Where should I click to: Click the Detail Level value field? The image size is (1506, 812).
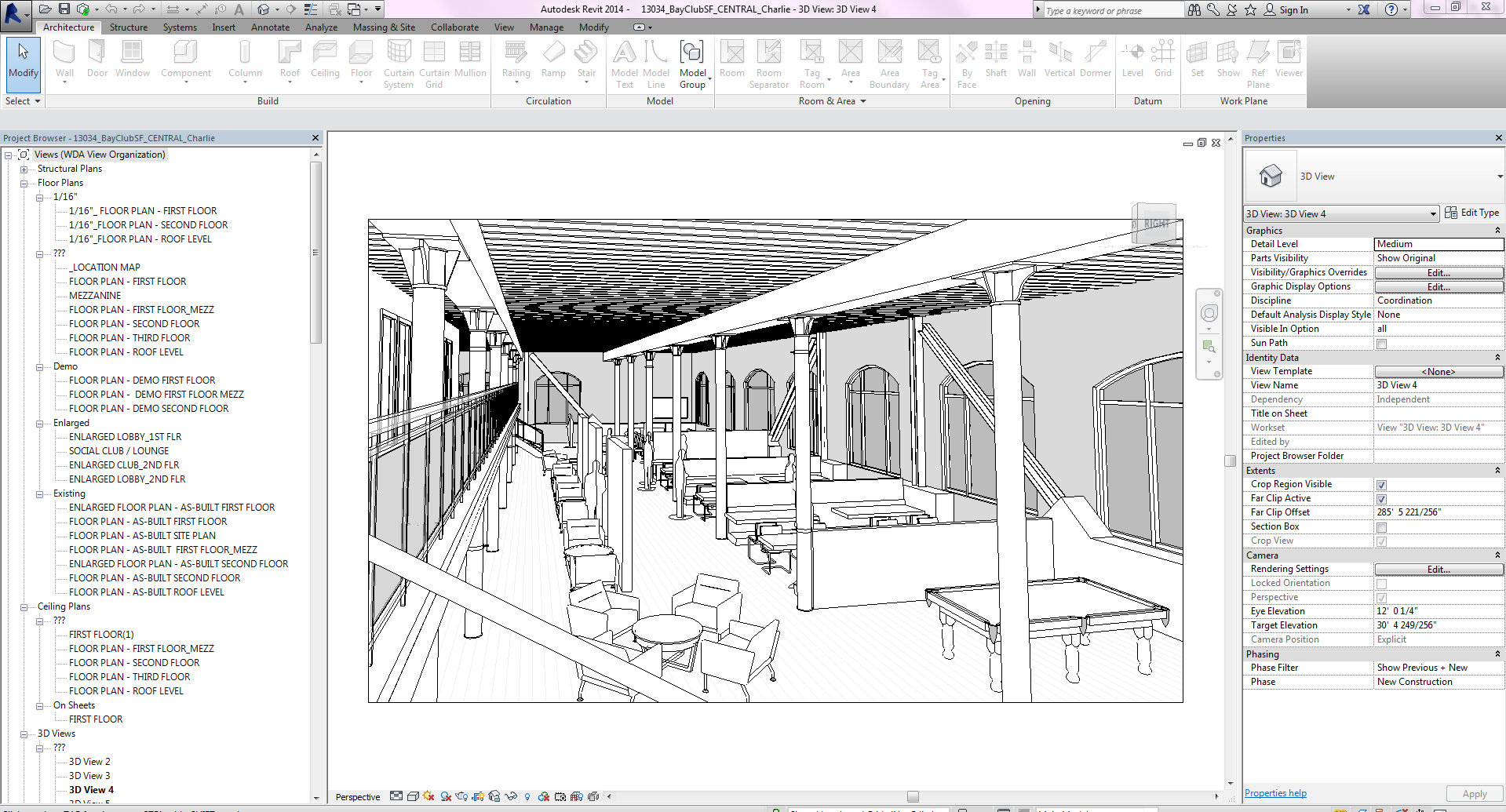click(x=1438, y=244)
